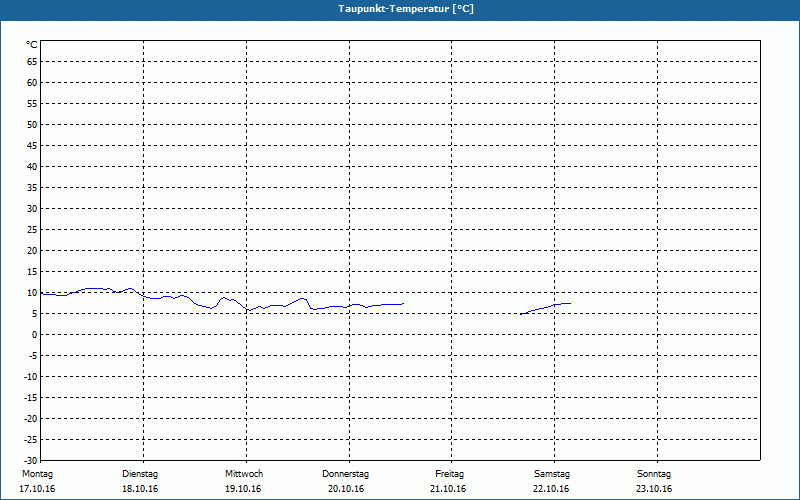The height and width of the screenshot is (500, 800).
Task: Click the Freitag day label
Action: tap(449, 474)
